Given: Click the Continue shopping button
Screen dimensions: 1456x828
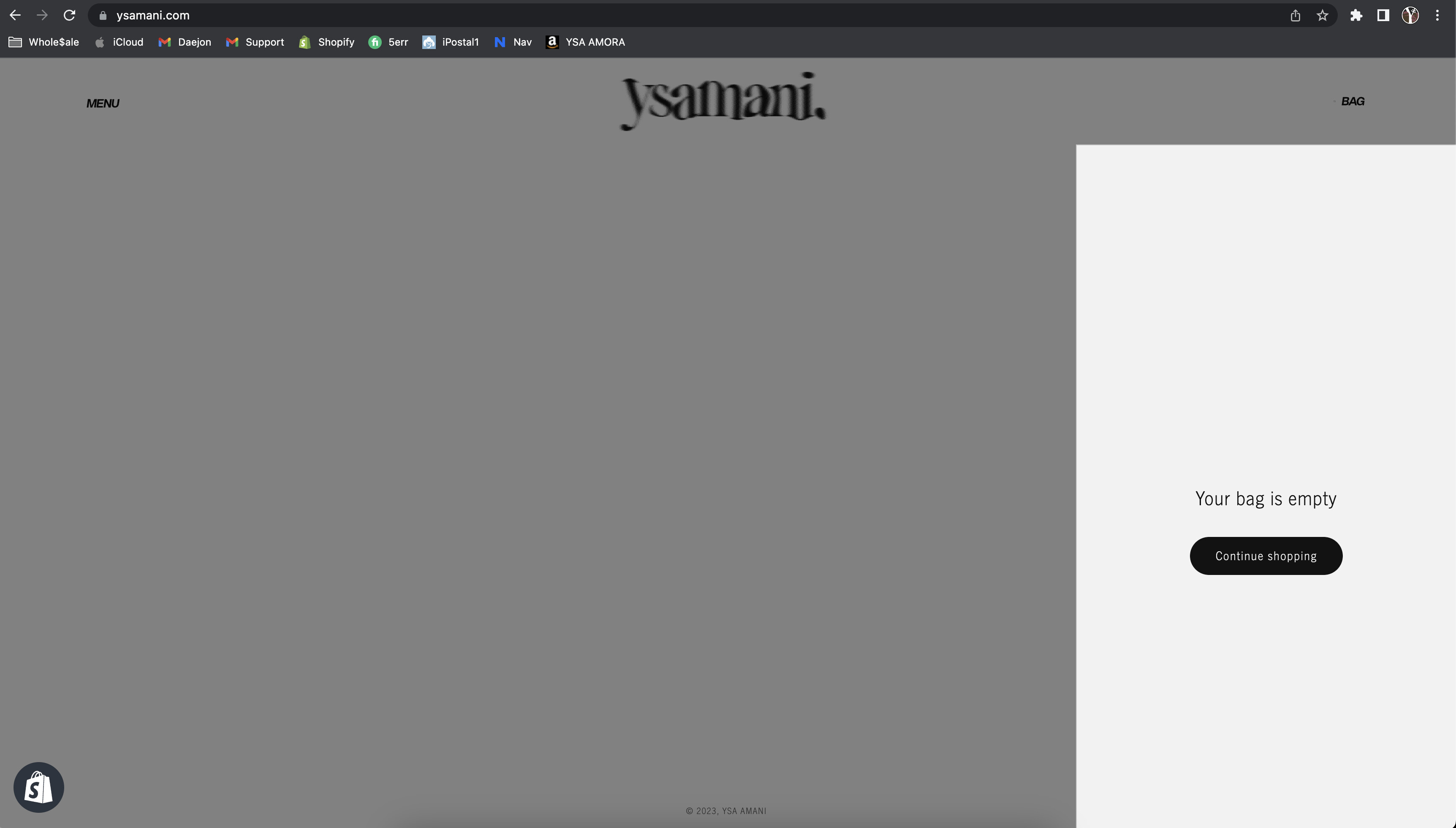Looking at the screenshot, I should (1266, 556).
